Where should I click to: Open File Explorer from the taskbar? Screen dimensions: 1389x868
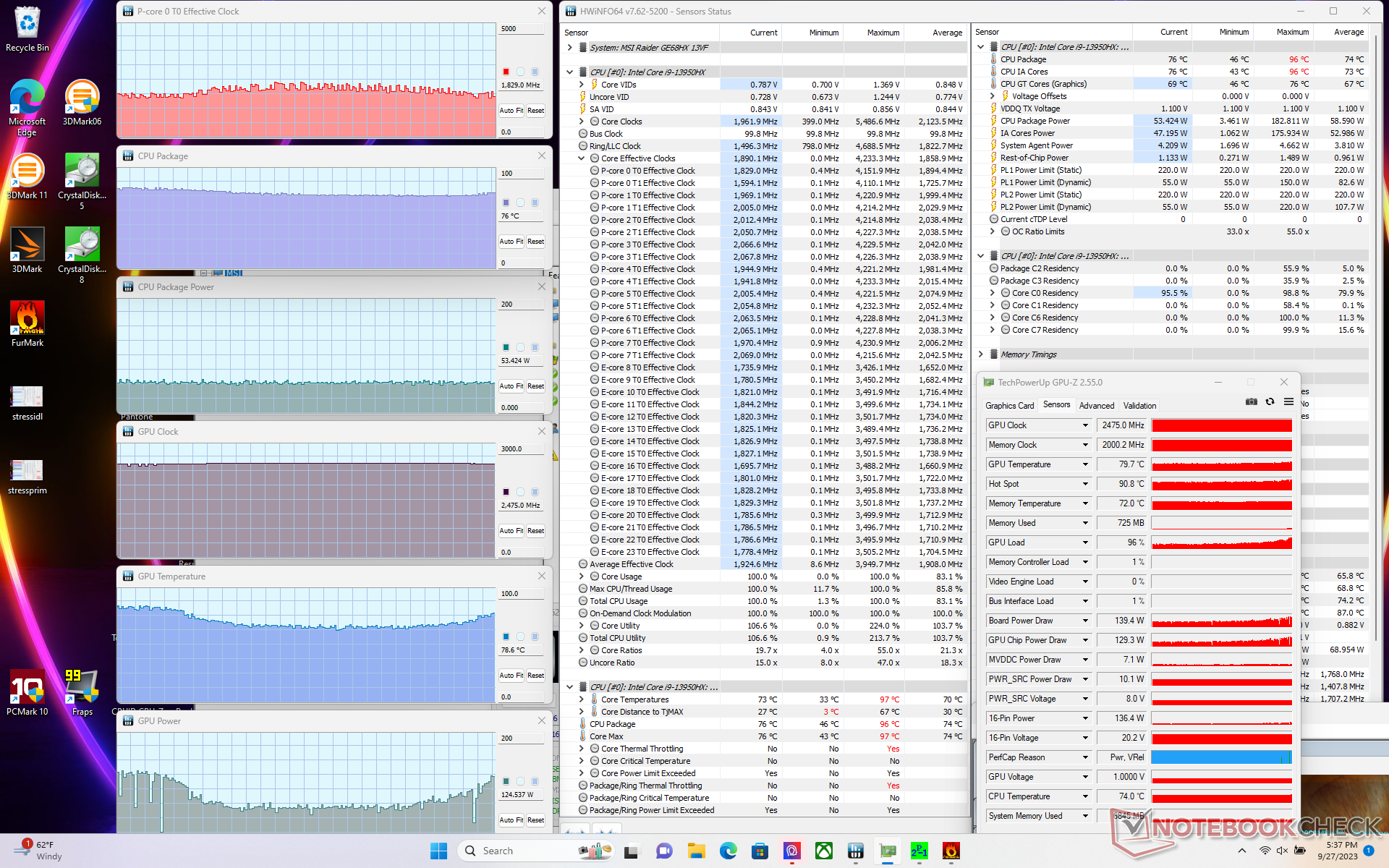[696, 851]
